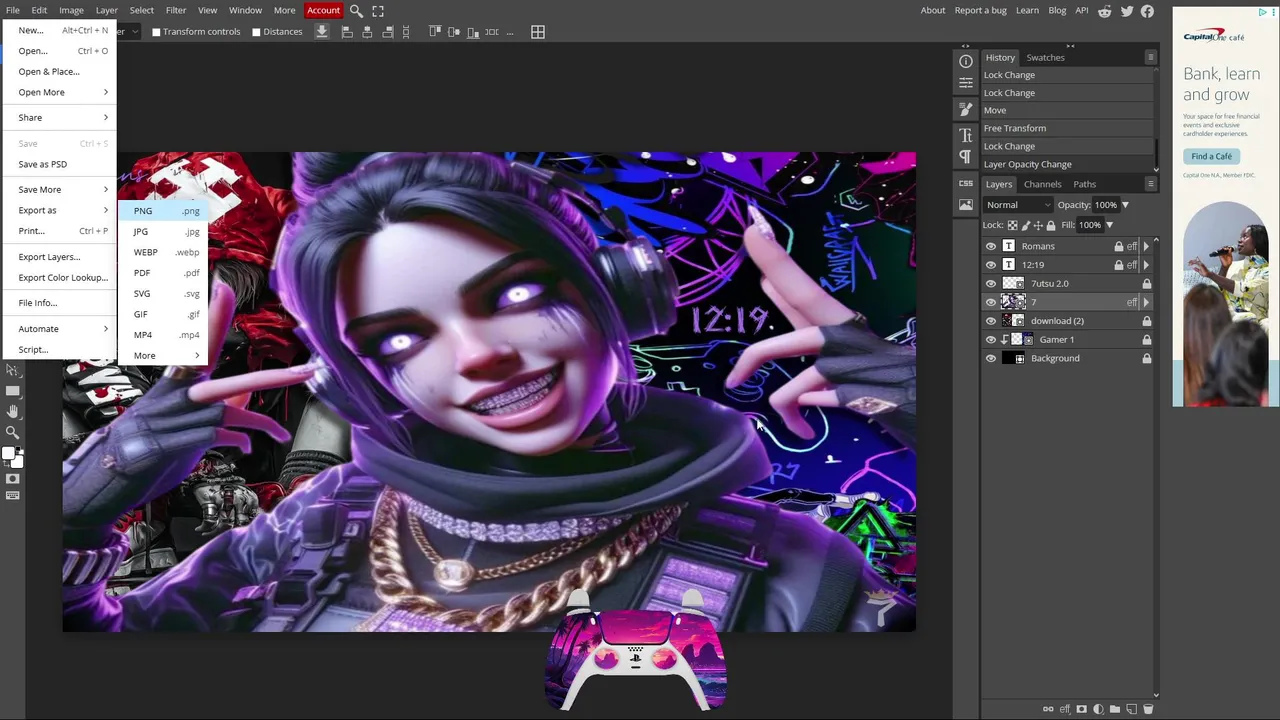This screenshot has width=1280, height=720.
Task: Open the search magnifier icon
Action: [x=356, y=11]
